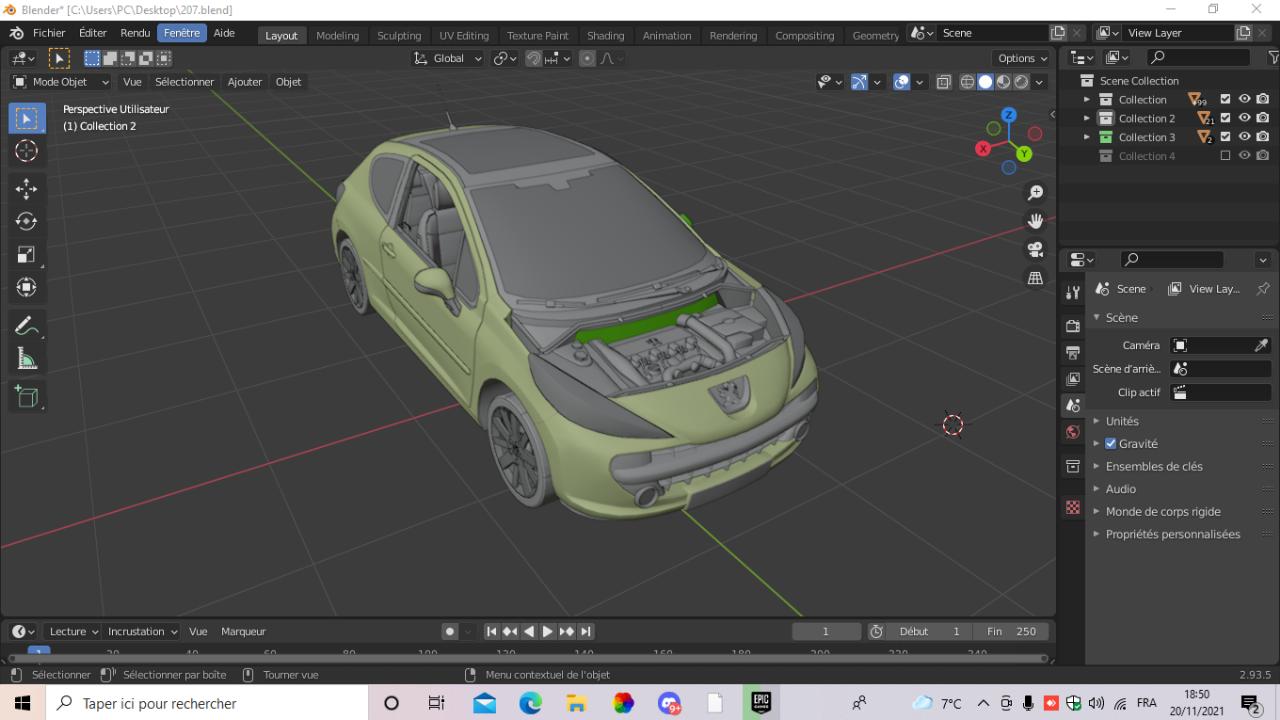Expand Collection 2 in outliner

point(1086,118)
